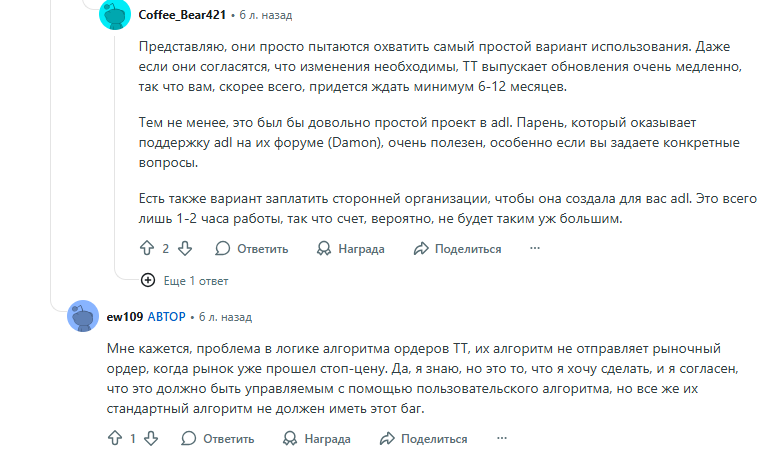Downvote the Coffee_Bear421 comment
This screenshot has height=462, width=760.
click(185, 248)
